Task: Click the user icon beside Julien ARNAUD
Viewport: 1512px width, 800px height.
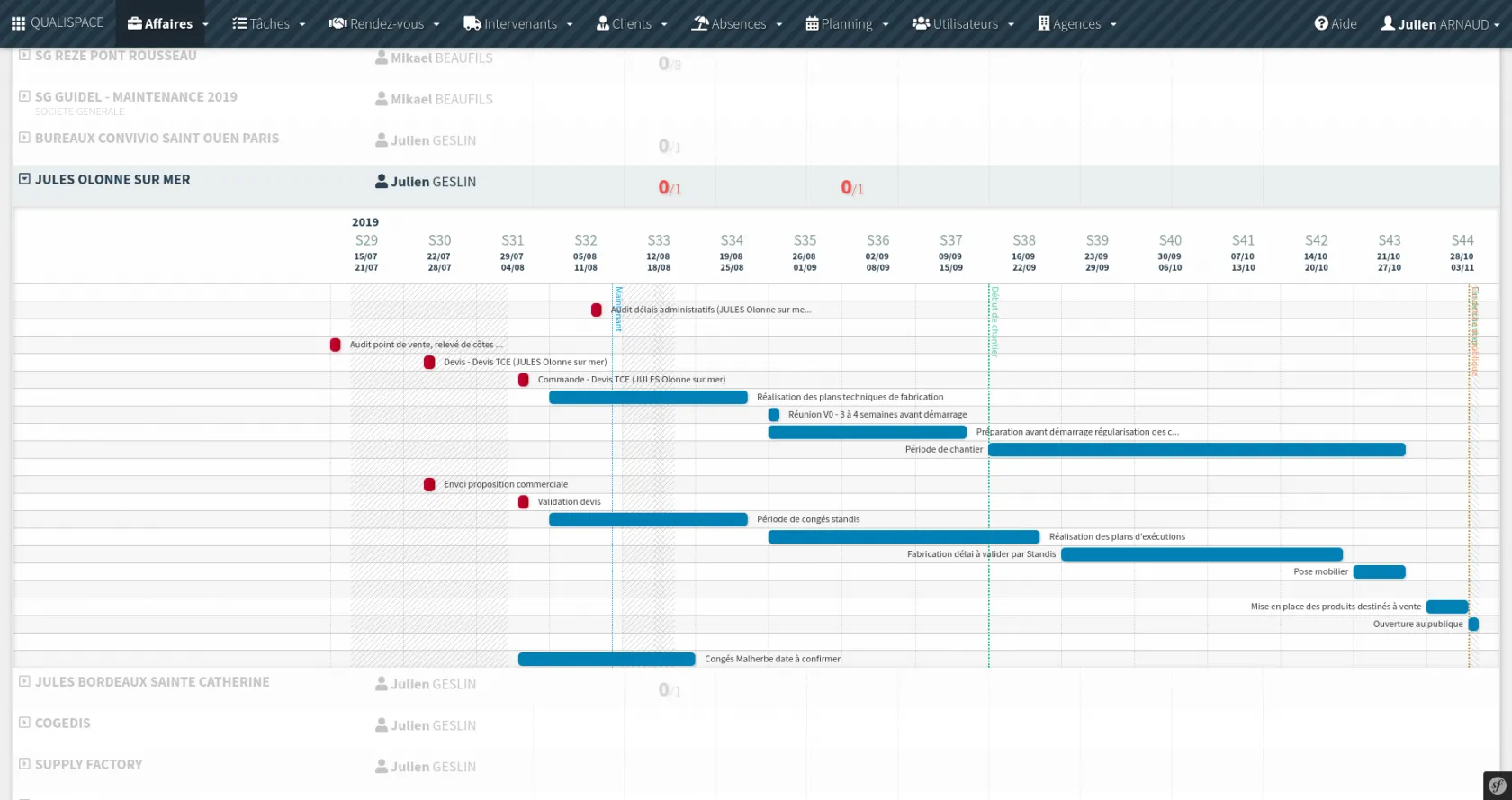Action: 1388,23
